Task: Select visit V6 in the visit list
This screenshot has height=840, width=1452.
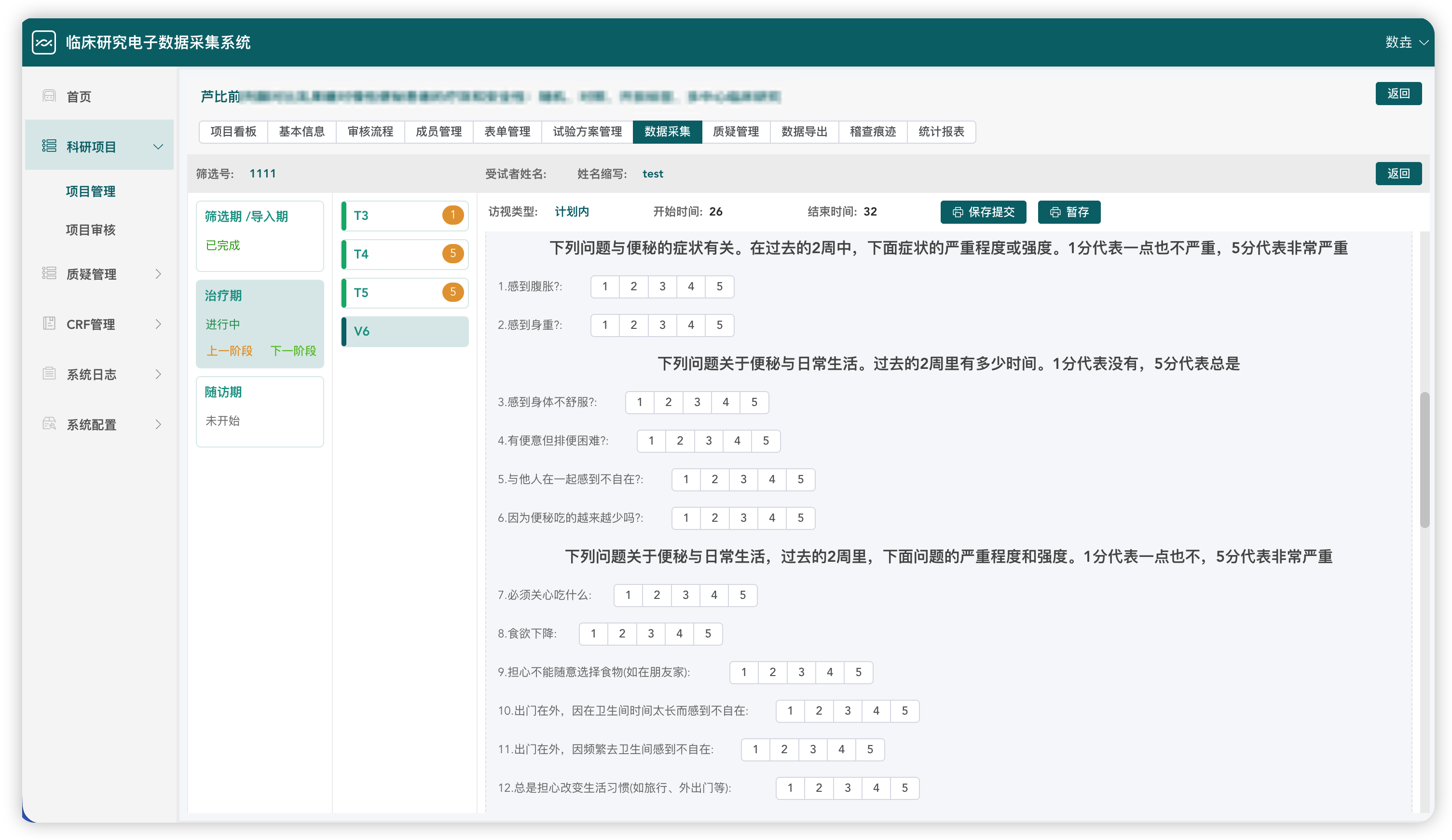Action: (403, 331)
